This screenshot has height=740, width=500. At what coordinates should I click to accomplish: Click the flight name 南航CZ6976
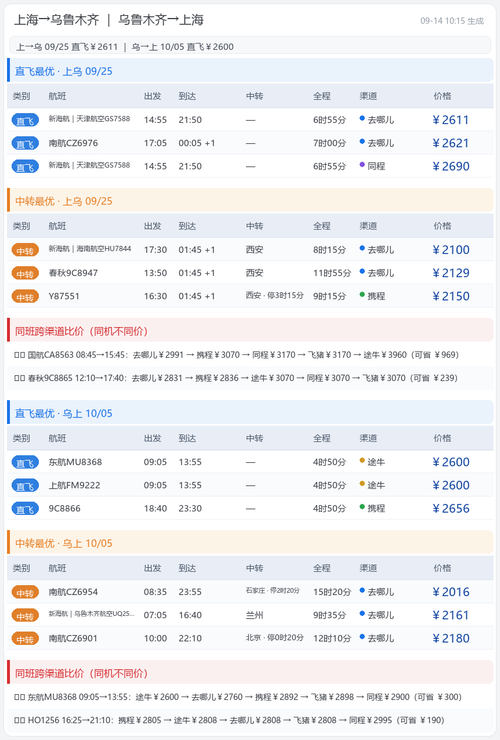pos(73,143)
